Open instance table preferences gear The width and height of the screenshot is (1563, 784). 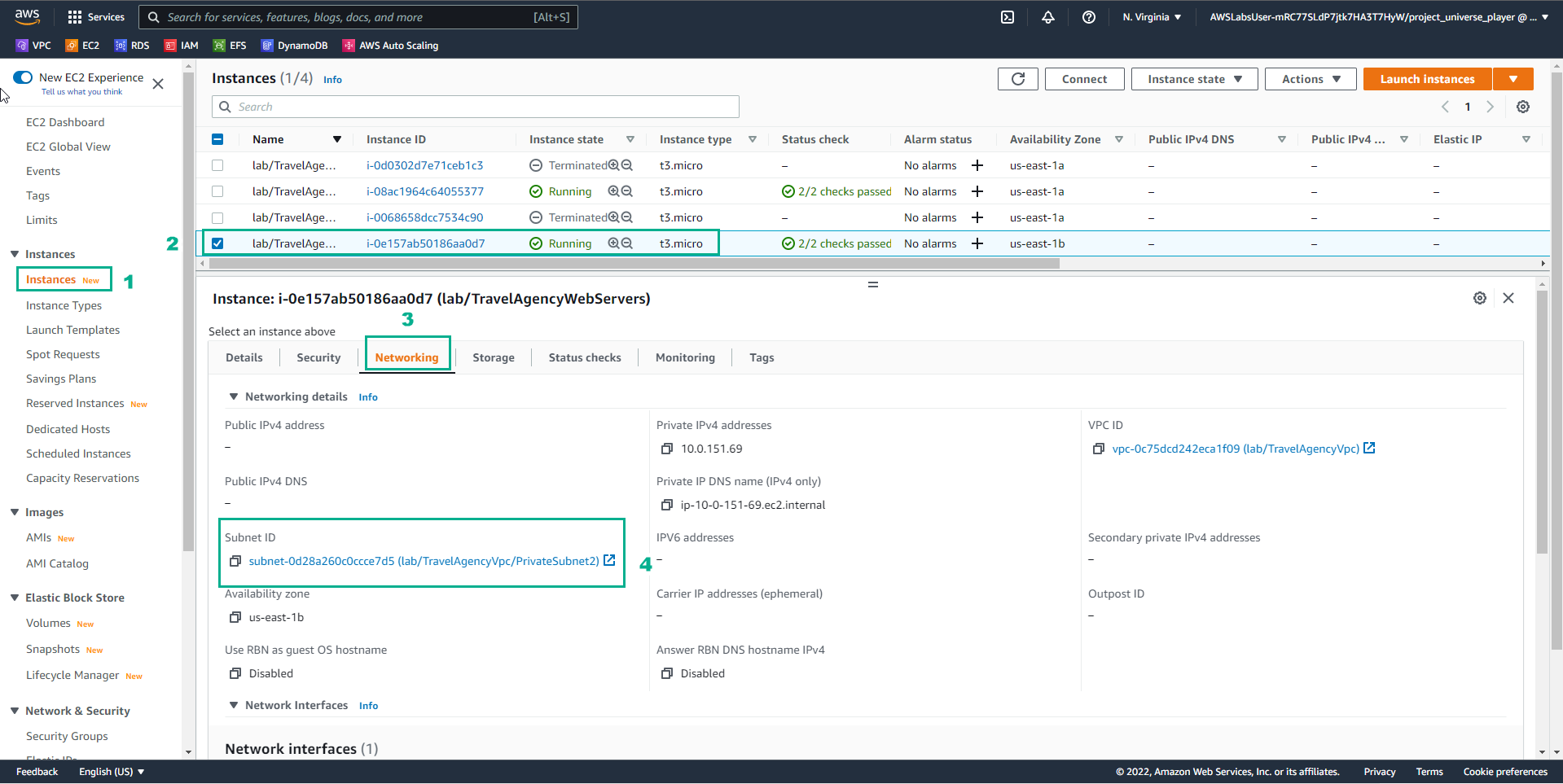point(1523,107)
